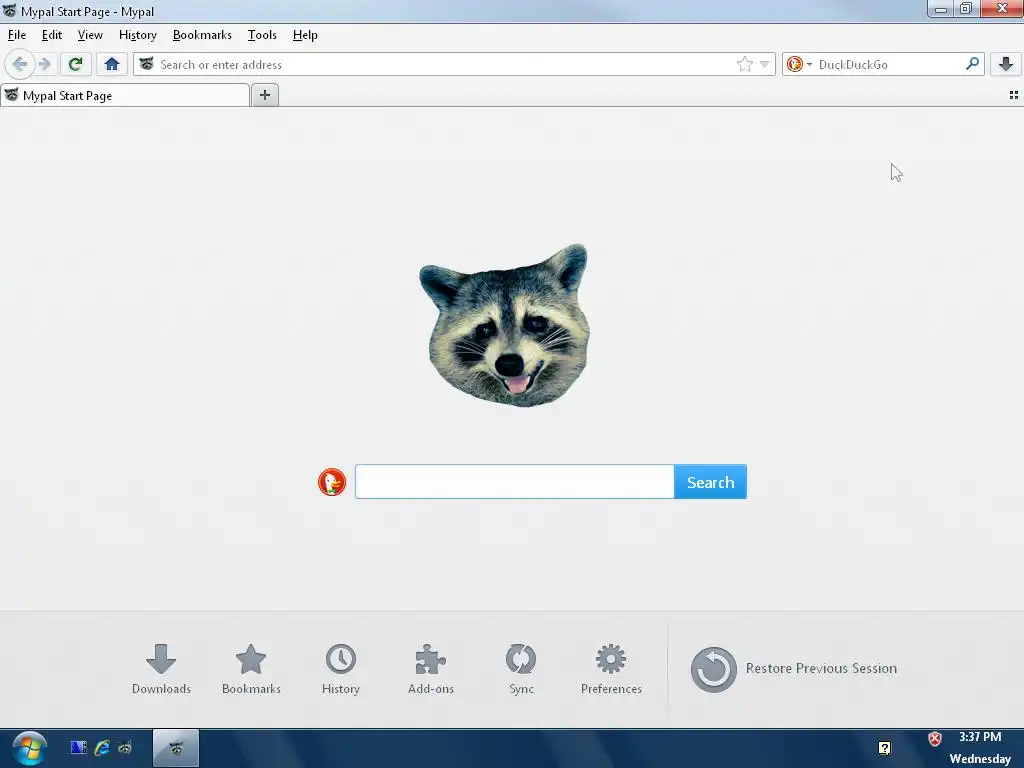Click the 3:37 PM taskbar clock
1024x768 pixels.
[980, 737]
